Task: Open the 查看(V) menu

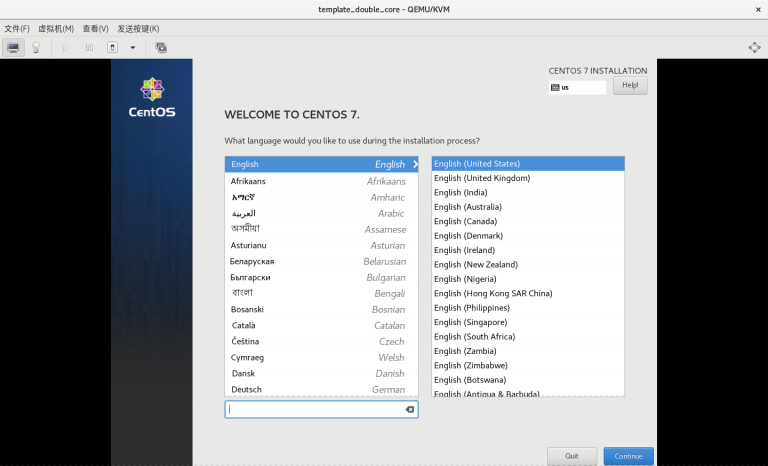Action: click(95, 28)
